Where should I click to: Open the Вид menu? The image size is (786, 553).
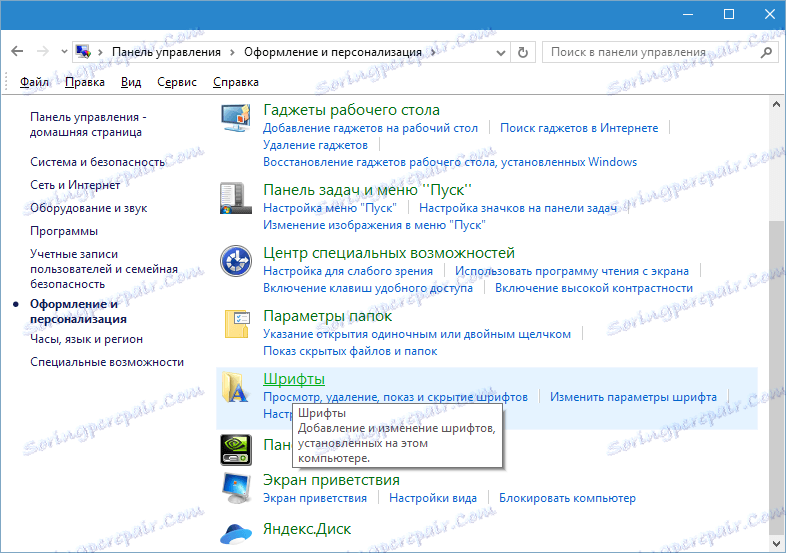click(x=131, y=82)
